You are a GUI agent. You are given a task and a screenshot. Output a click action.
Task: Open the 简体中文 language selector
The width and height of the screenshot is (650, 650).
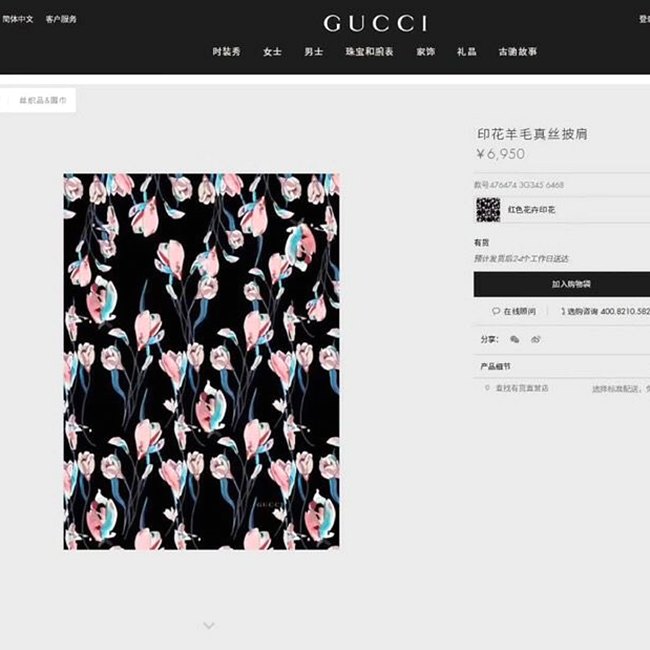pos(17,19)
